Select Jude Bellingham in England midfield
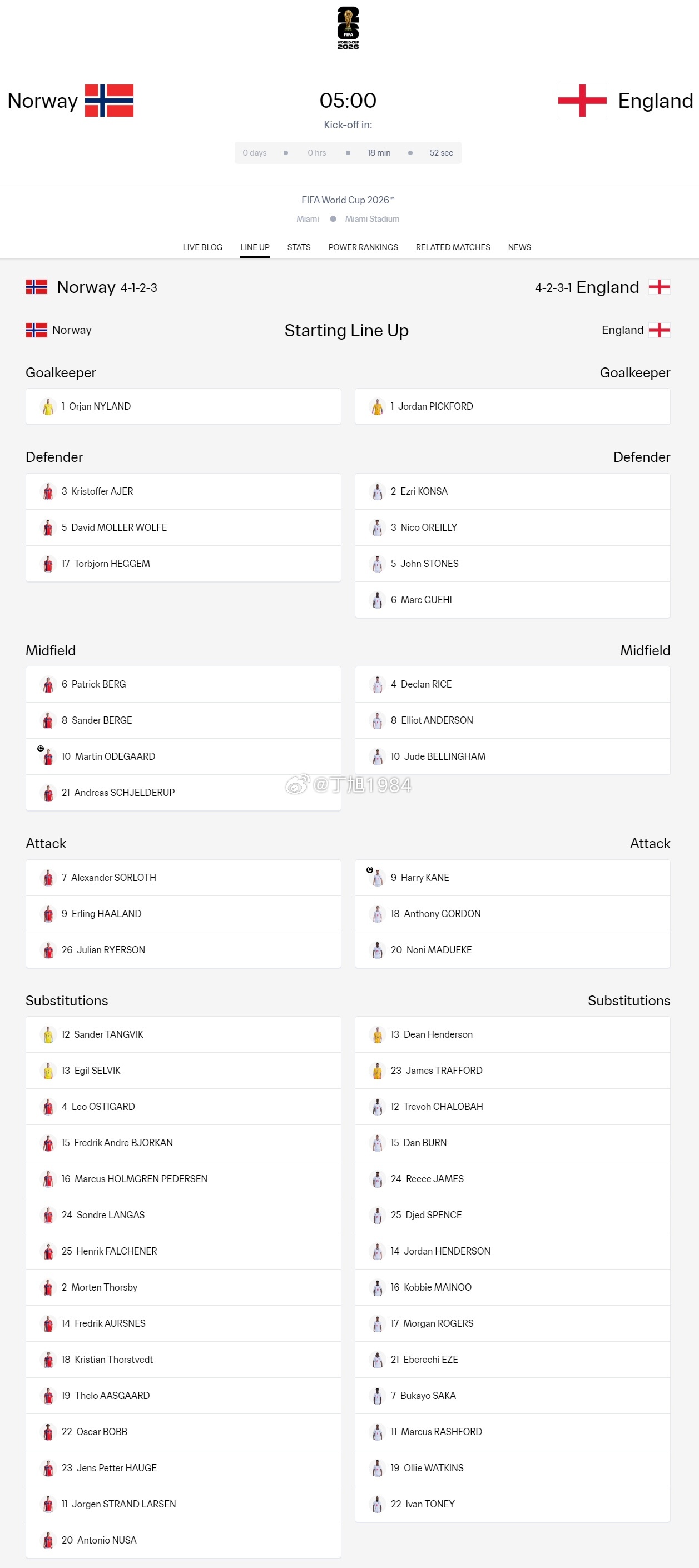Screen dimensions: 699x1568 pyautogui.click(x=512, y=756)
